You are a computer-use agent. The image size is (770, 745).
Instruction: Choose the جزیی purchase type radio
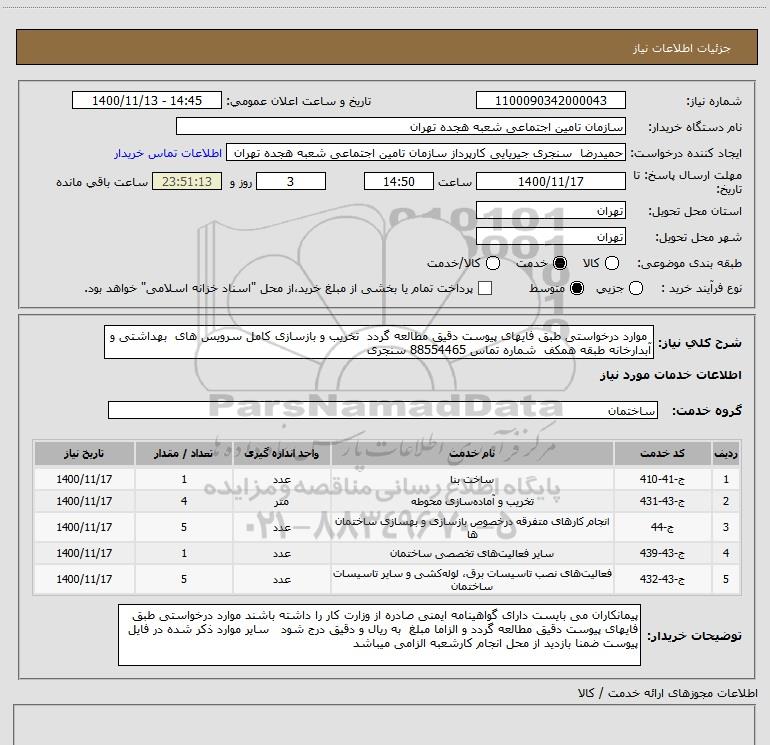coord(635,288)
